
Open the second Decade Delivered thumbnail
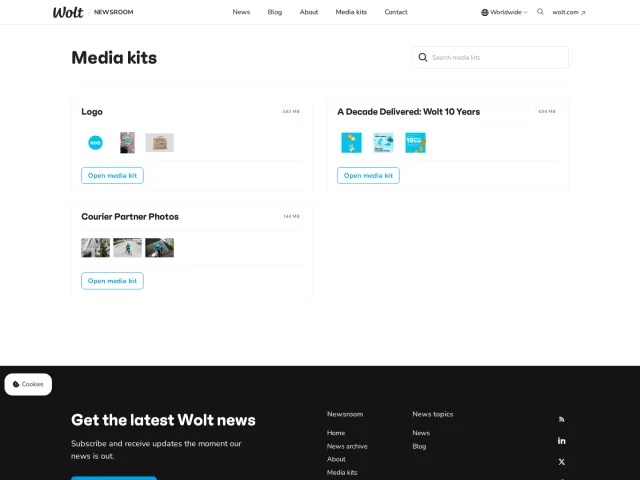[383, 143]
